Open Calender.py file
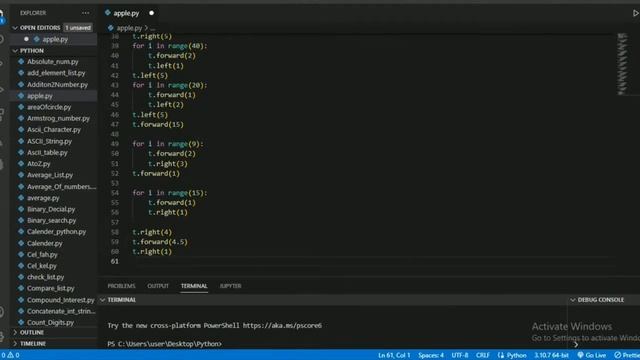 tap(44, 243)
